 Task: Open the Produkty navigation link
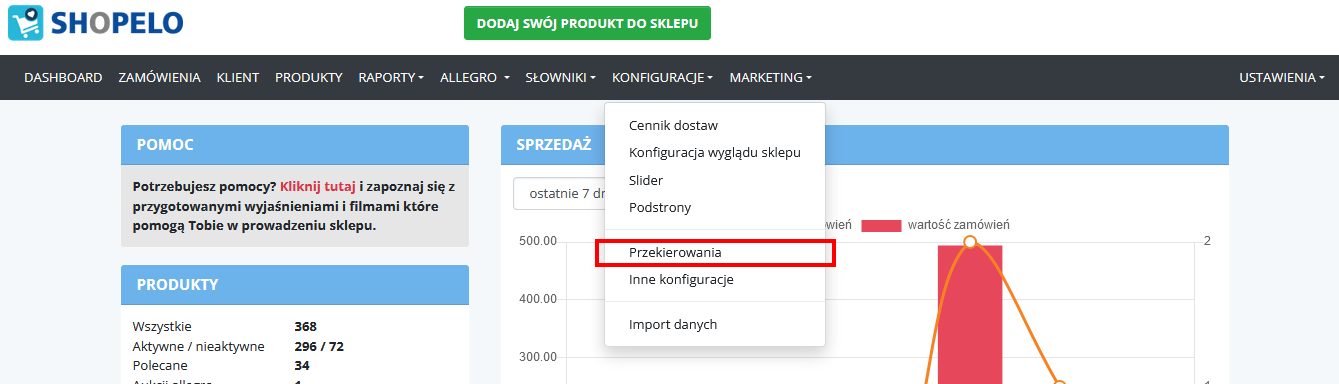[x=309, y=77]
